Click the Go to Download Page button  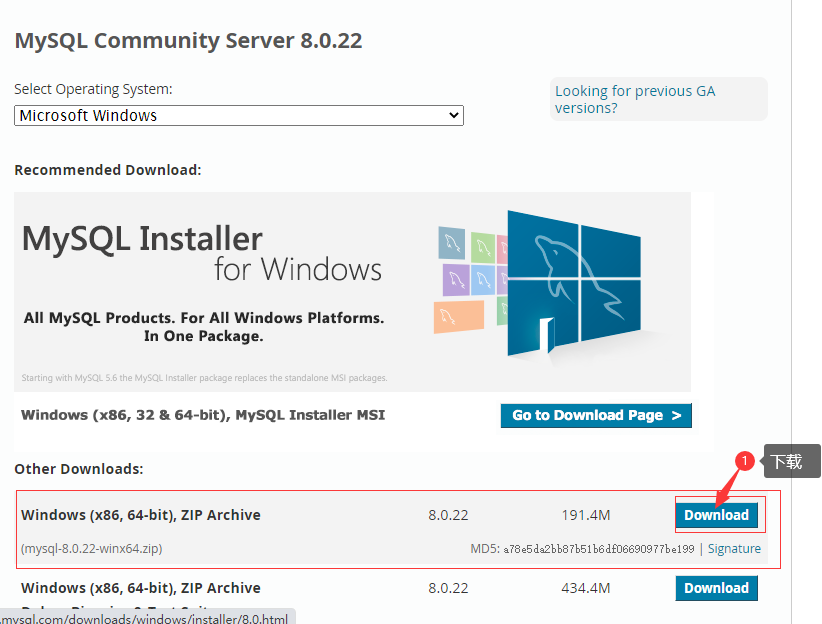[x=596, y=415]
